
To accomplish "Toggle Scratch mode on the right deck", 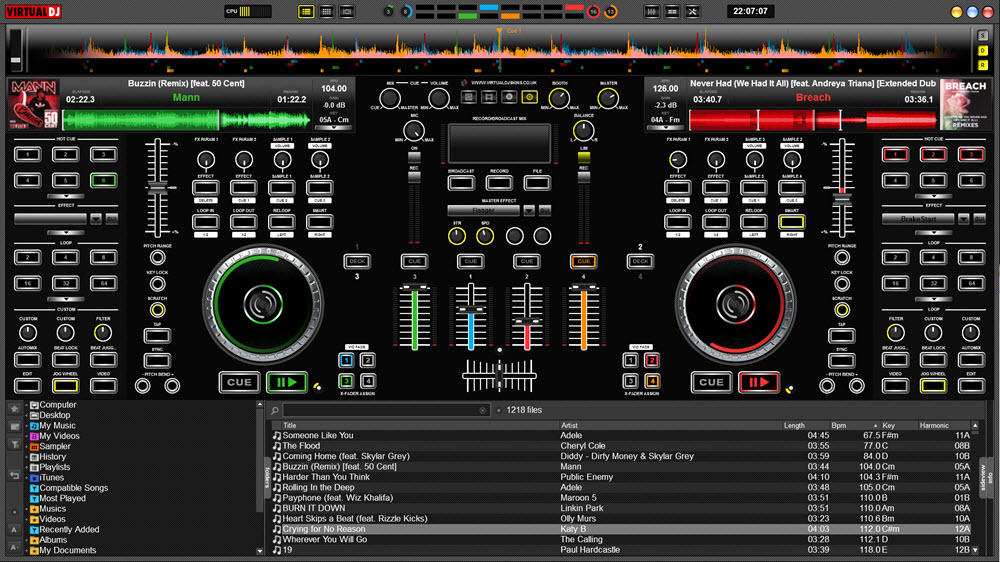I will 842,310.
